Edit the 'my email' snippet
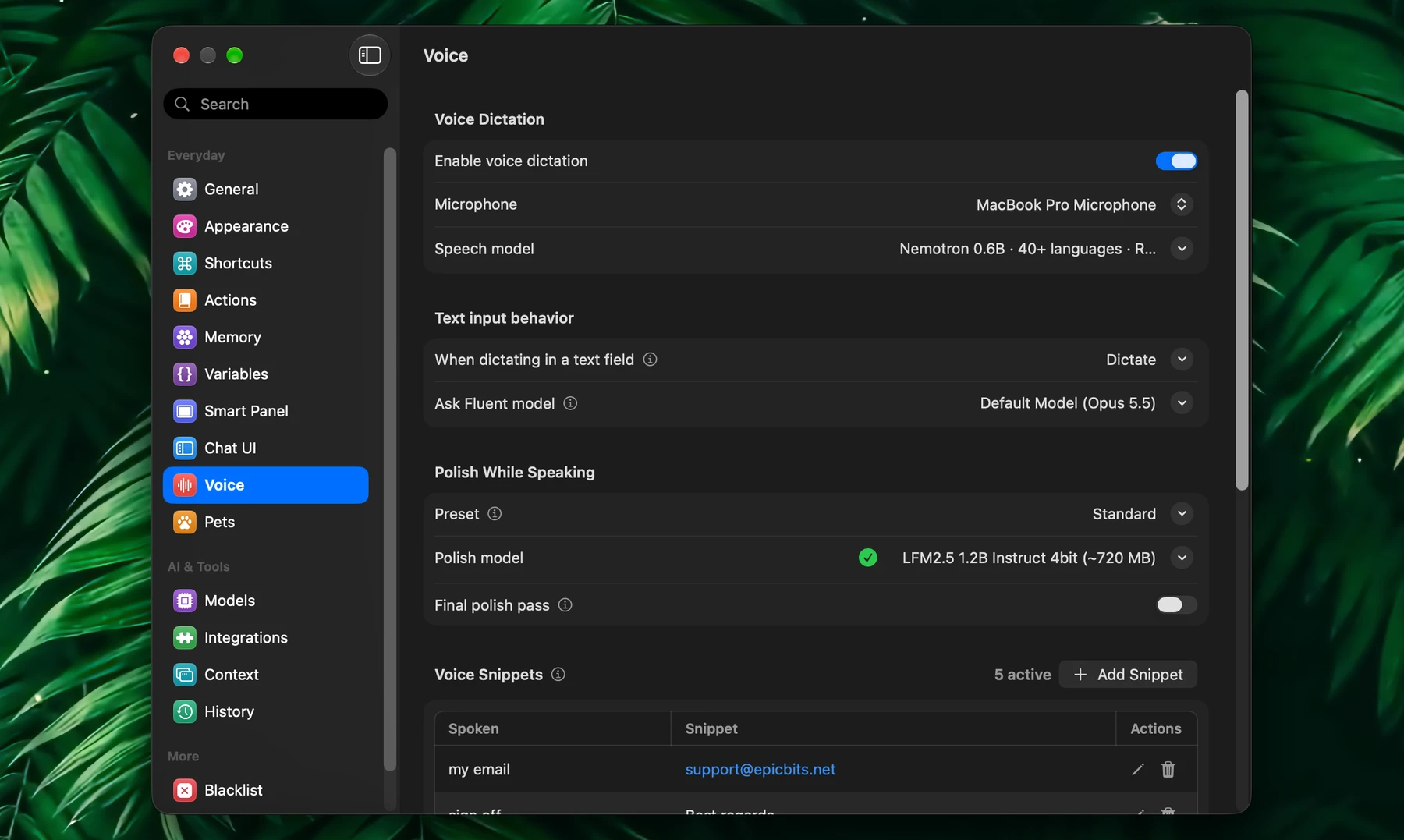Viewport: 1404px width, 840px height. pyautogui.click(x=1138, y=770)
